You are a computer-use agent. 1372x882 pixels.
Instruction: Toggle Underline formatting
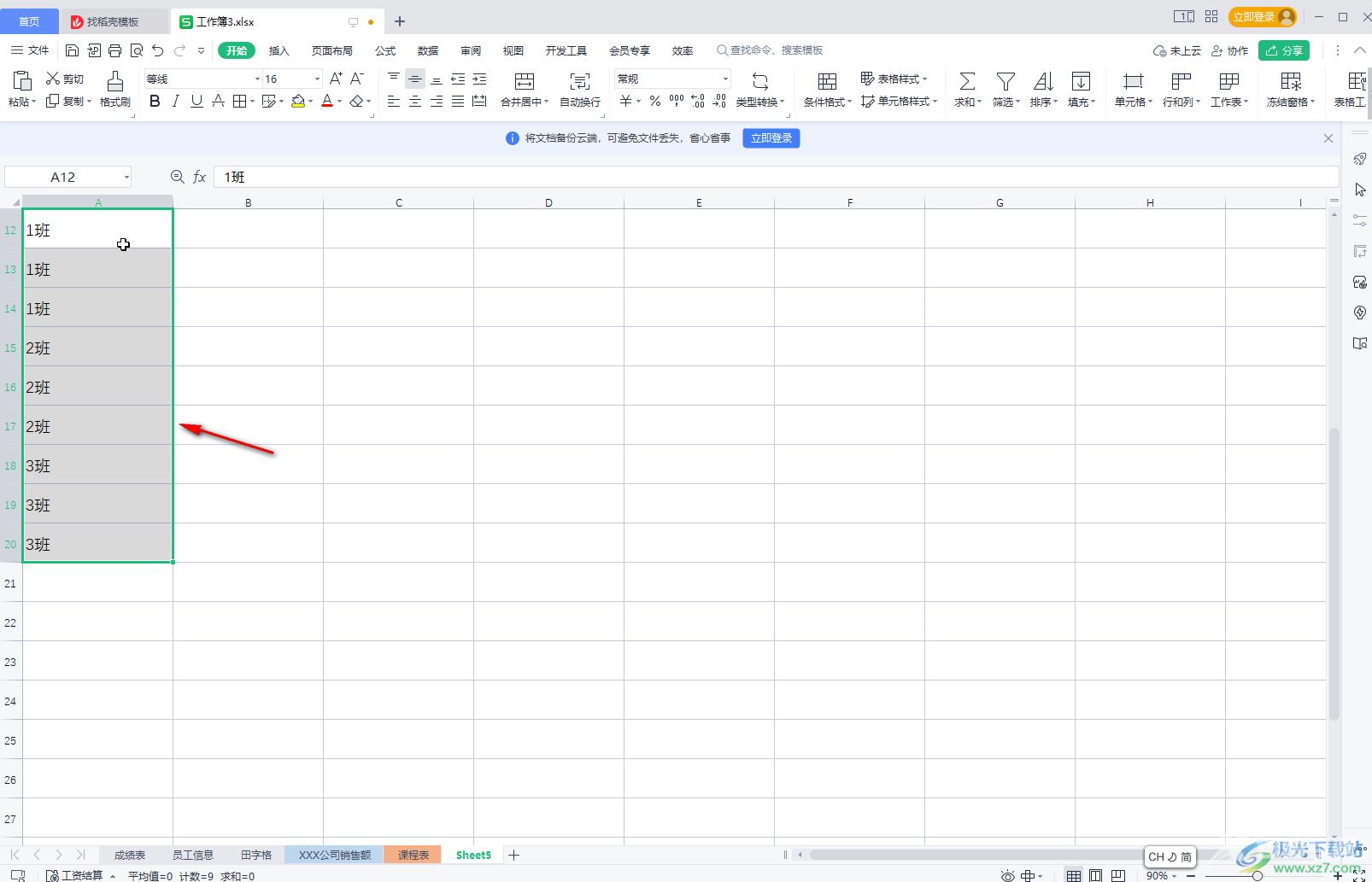(x=196, y=101)
